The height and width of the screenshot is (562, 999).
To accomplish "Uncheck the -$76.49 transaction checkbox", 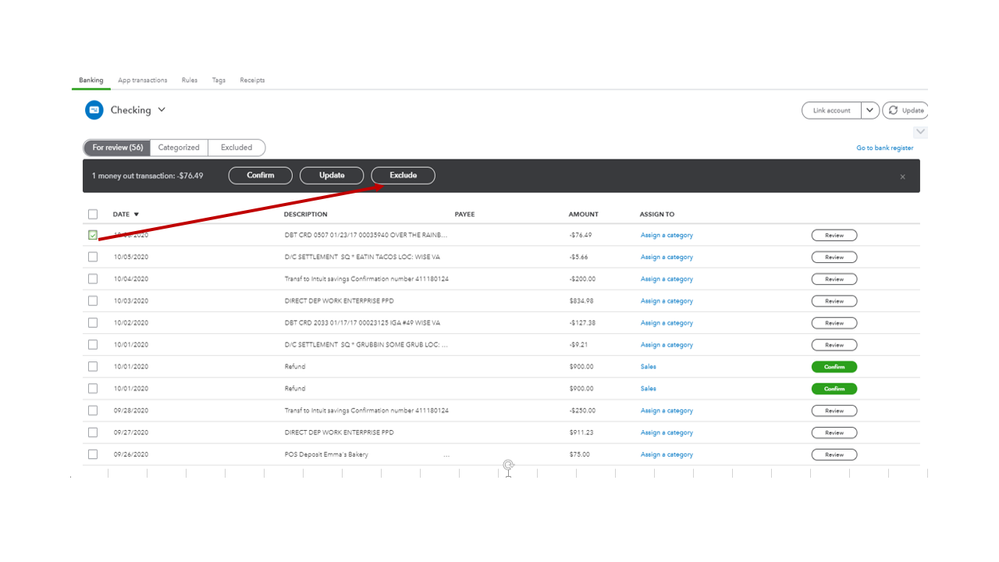I will pyautogui.click(x=93, y=235).
